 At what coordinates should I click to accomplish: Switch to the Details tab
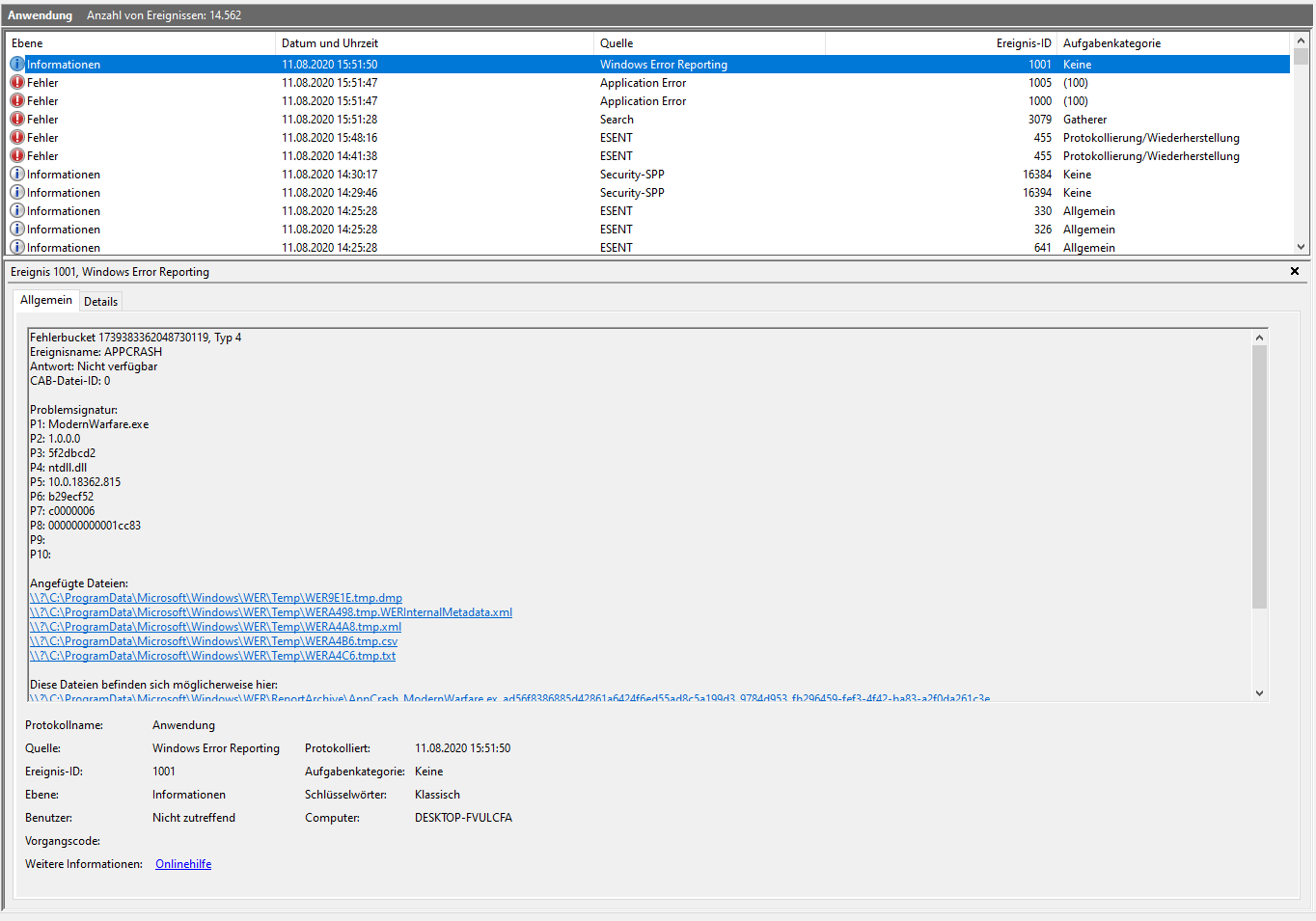(x=100, y=301)
